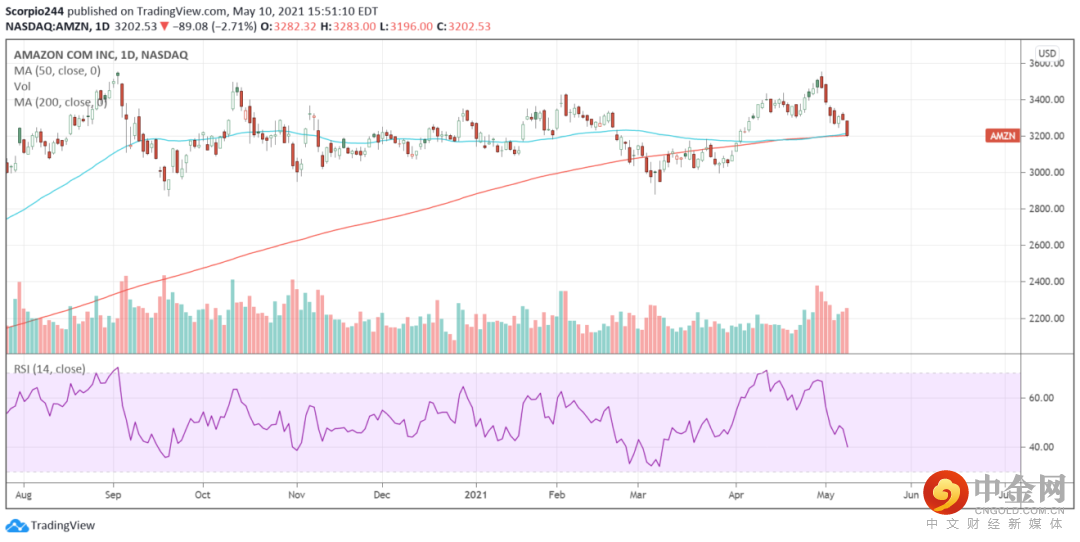The height and width of the screenshot is (542, 1080).
Task: Click the TradingView cloud logo icon
Action: (17, 525)
